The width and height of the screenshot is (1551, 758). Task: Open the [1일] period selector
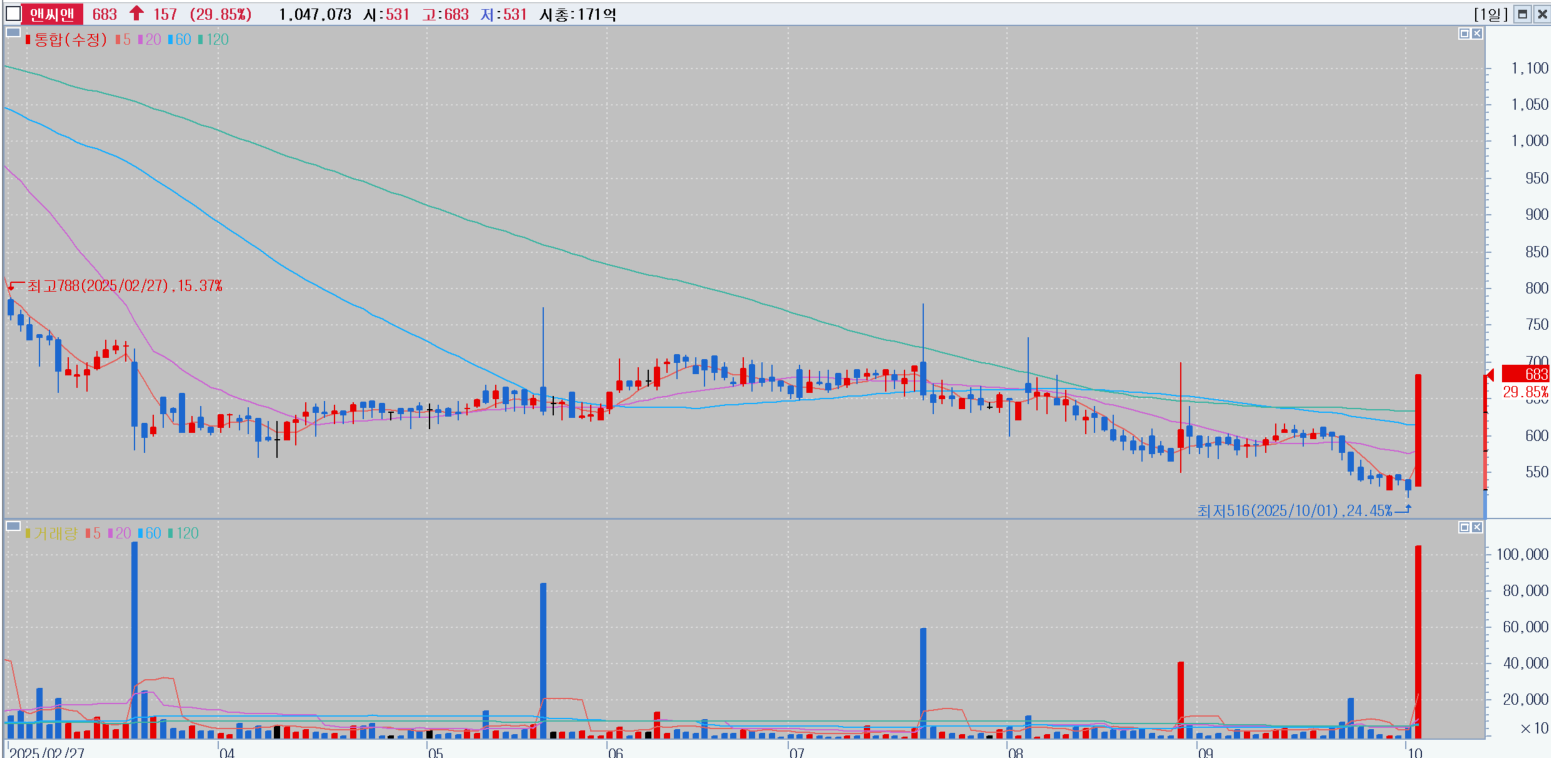(1490, 14)
